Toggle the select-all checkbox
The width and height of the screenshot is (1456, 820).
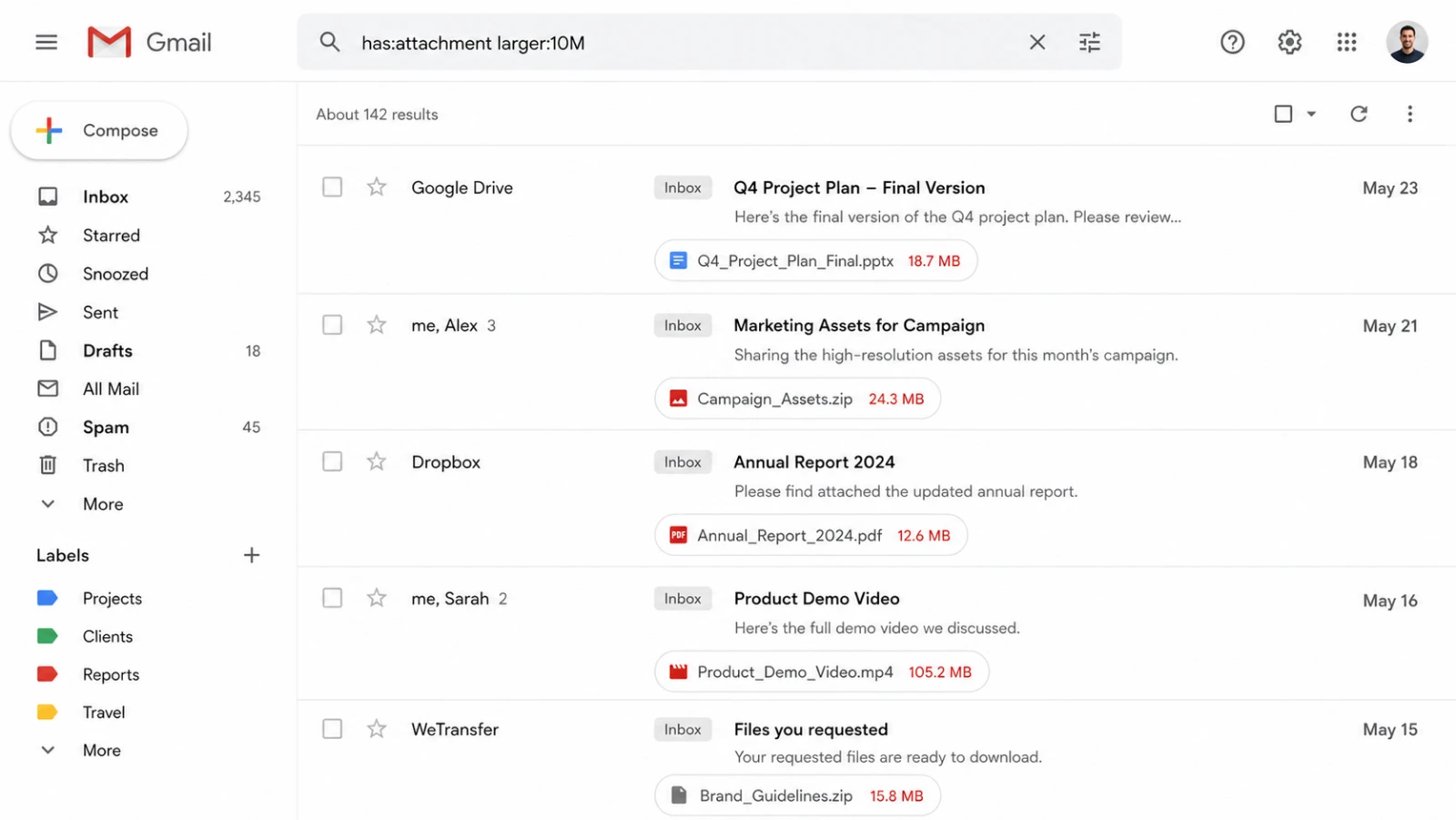1283,114
